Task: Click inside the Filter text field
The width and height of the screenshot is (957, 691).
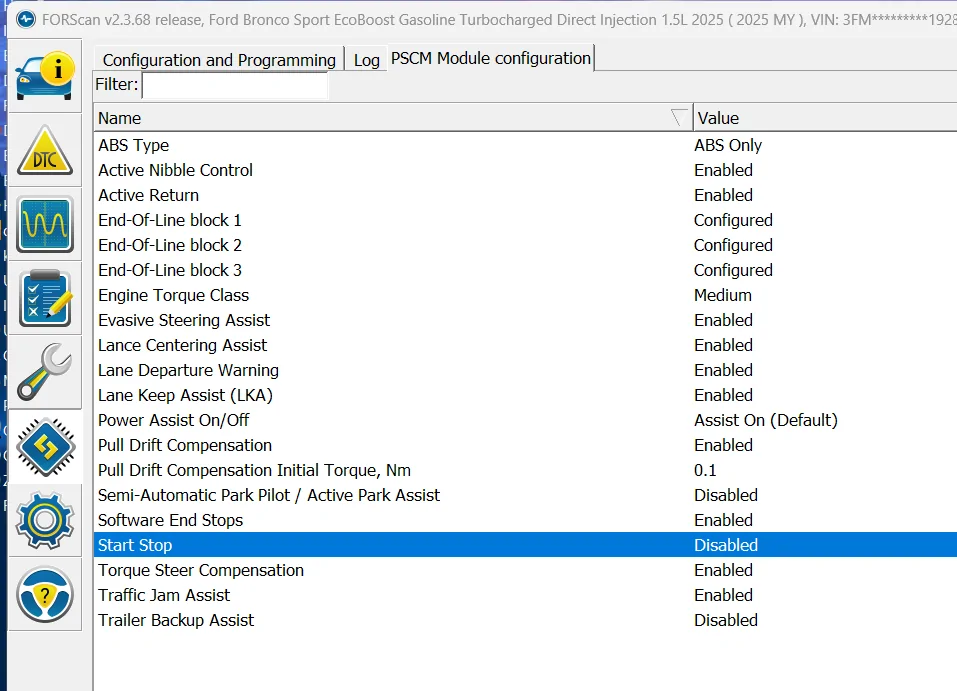Action: (234, 85)
